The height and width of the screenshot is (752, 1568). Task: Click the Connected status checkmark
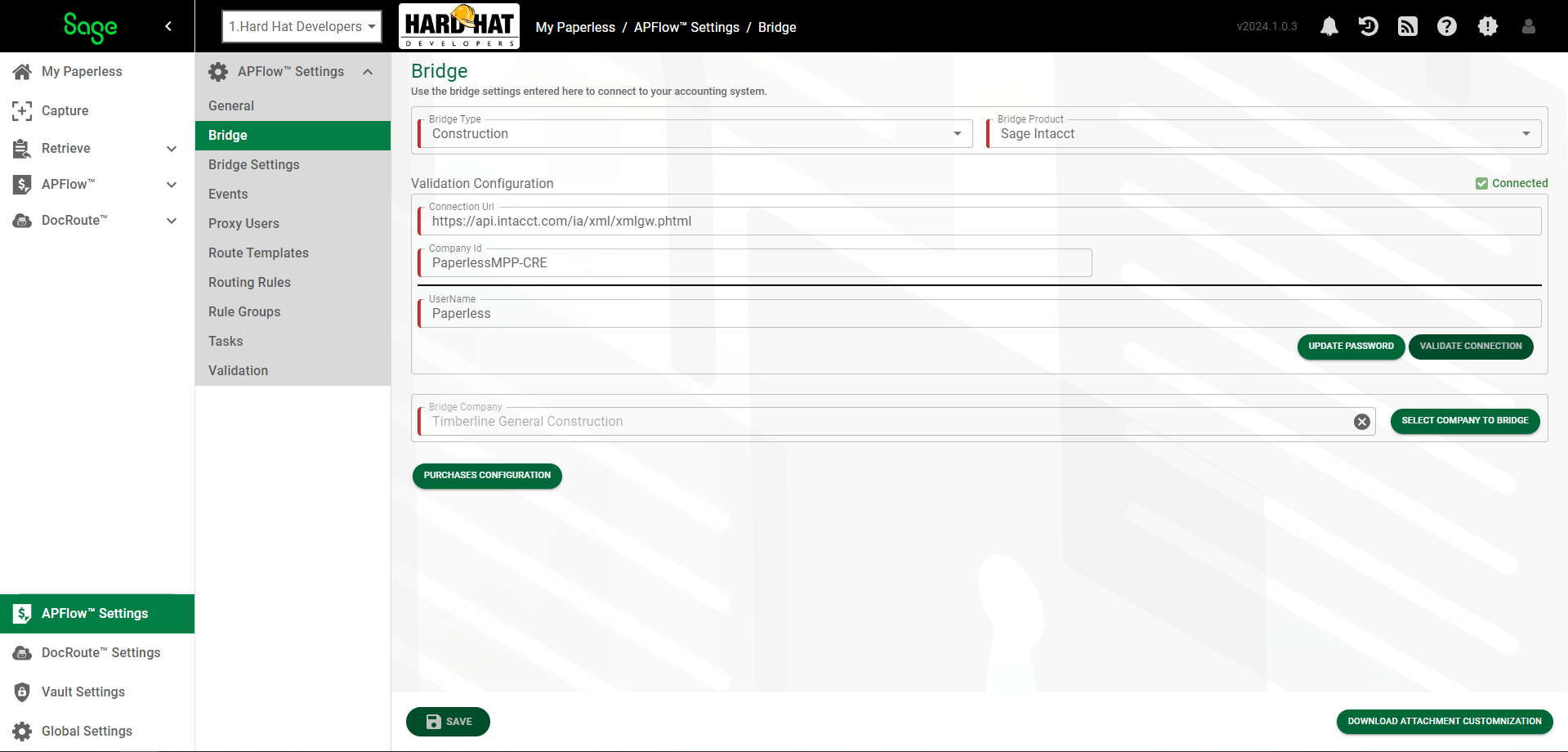tap(1481, 183)
